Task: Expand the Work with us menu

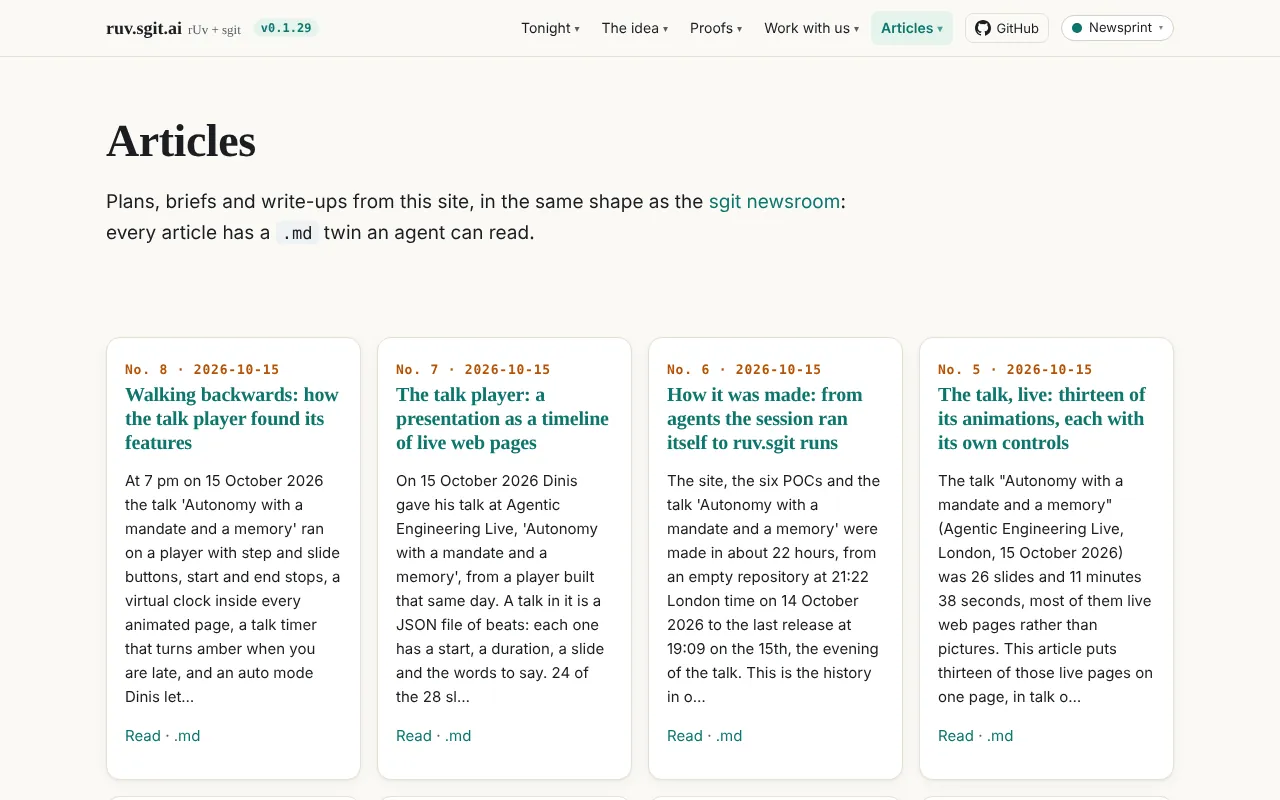Action: [811, 28]
